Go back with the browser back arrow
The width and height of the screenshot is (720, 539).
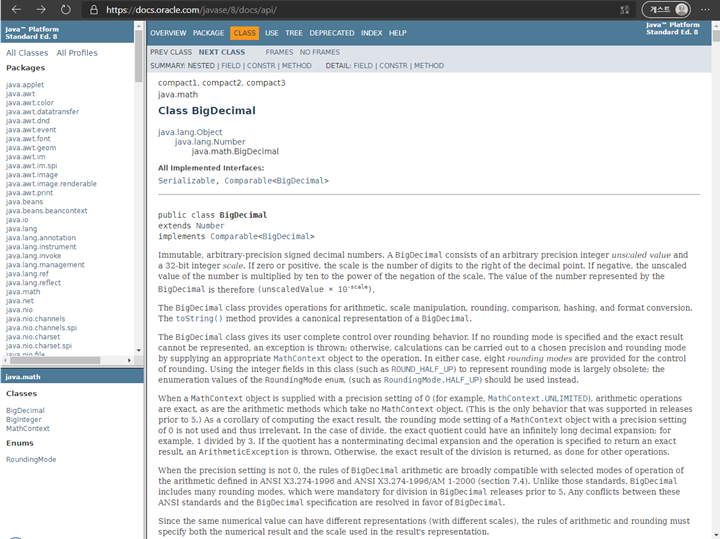(x=17, y=10)
